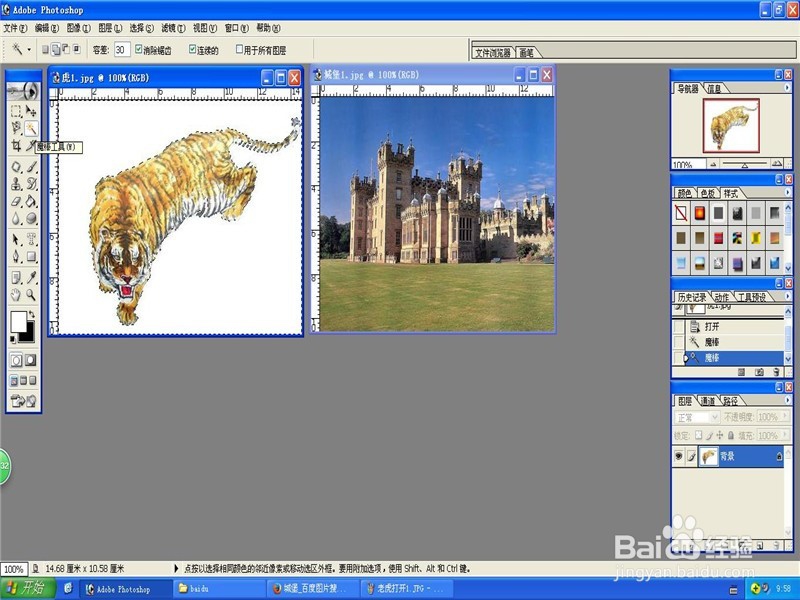This screenshot has width=800, height=600.
Task: Select Add to Selection mode in options bar
Action: [56, 49]
